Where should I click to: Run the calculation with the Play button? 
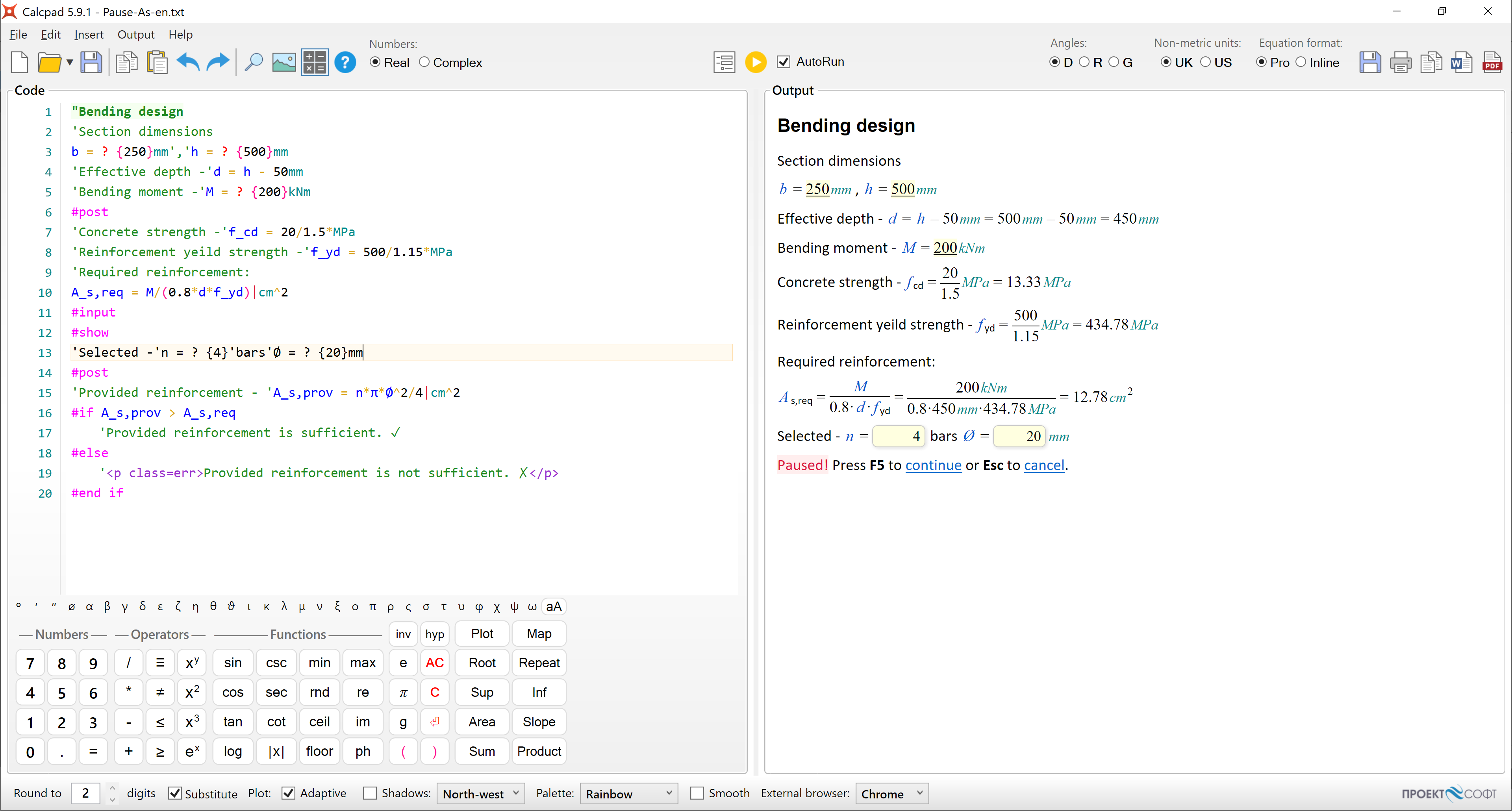756,62
